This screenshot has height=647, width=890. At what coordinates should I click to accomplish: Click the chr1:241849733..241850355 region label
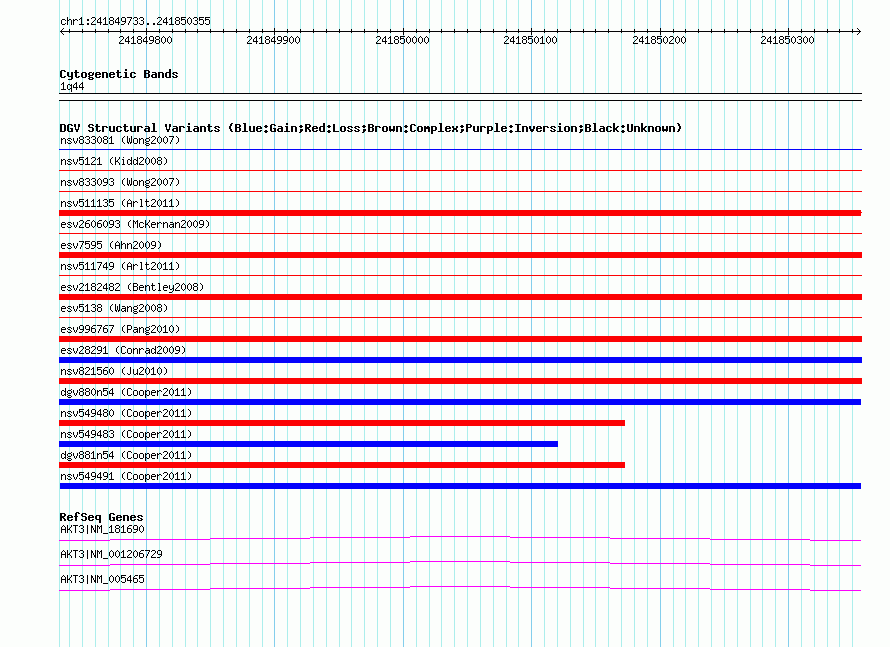coord(135,21)
